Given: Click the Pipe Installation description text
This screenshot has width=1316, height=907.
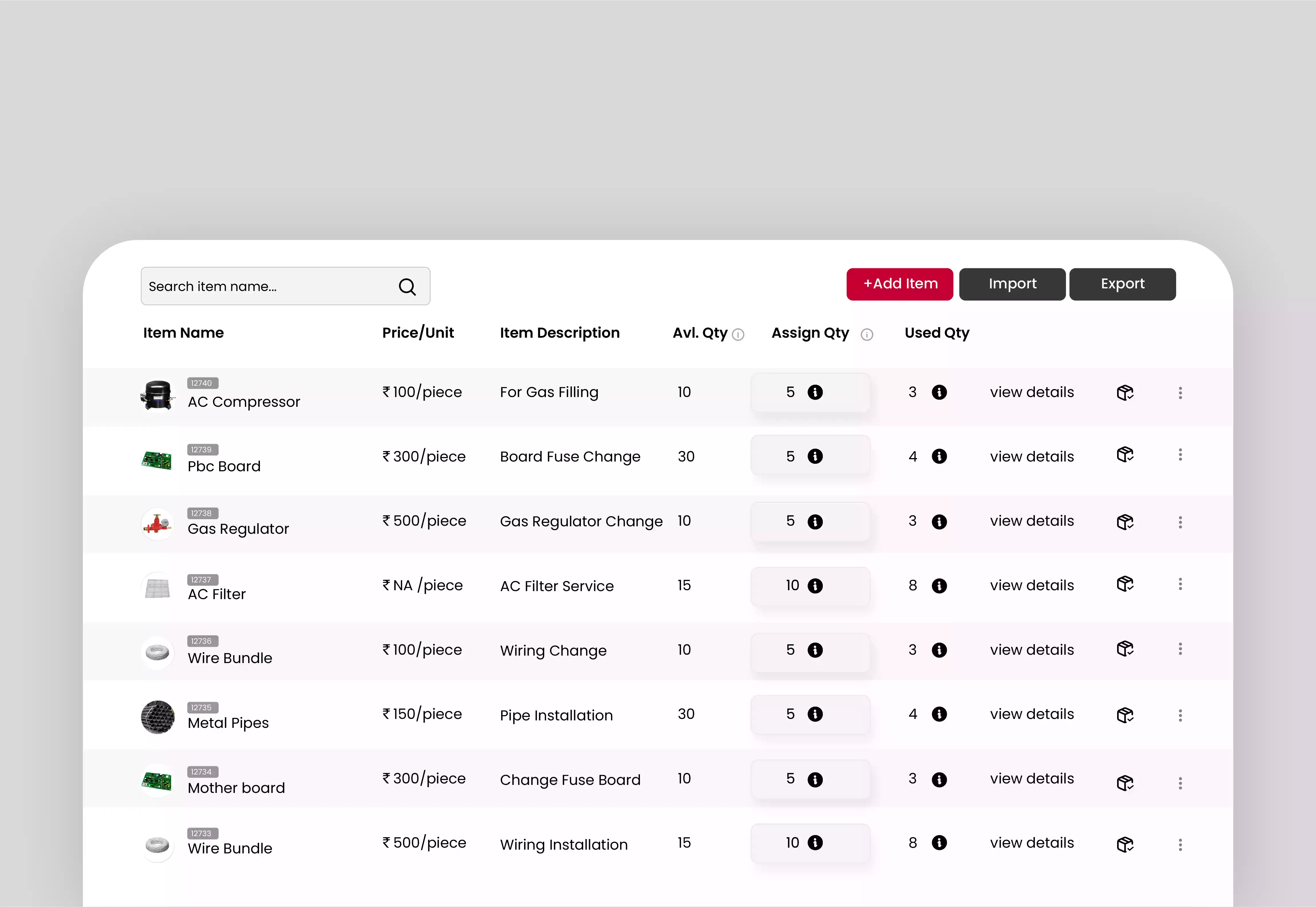Looking at the screenshot, I should (556, 716).
